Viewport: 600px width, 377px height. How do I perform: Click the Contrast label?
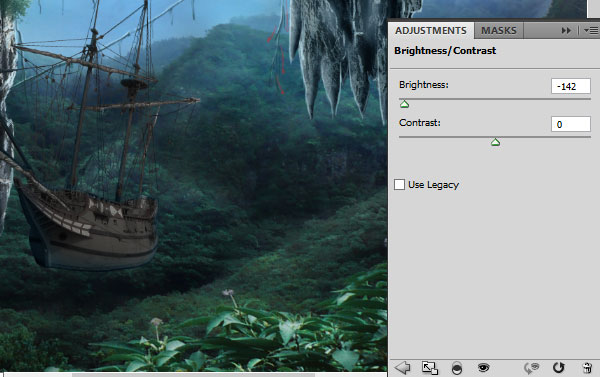[x=420, y=123]
